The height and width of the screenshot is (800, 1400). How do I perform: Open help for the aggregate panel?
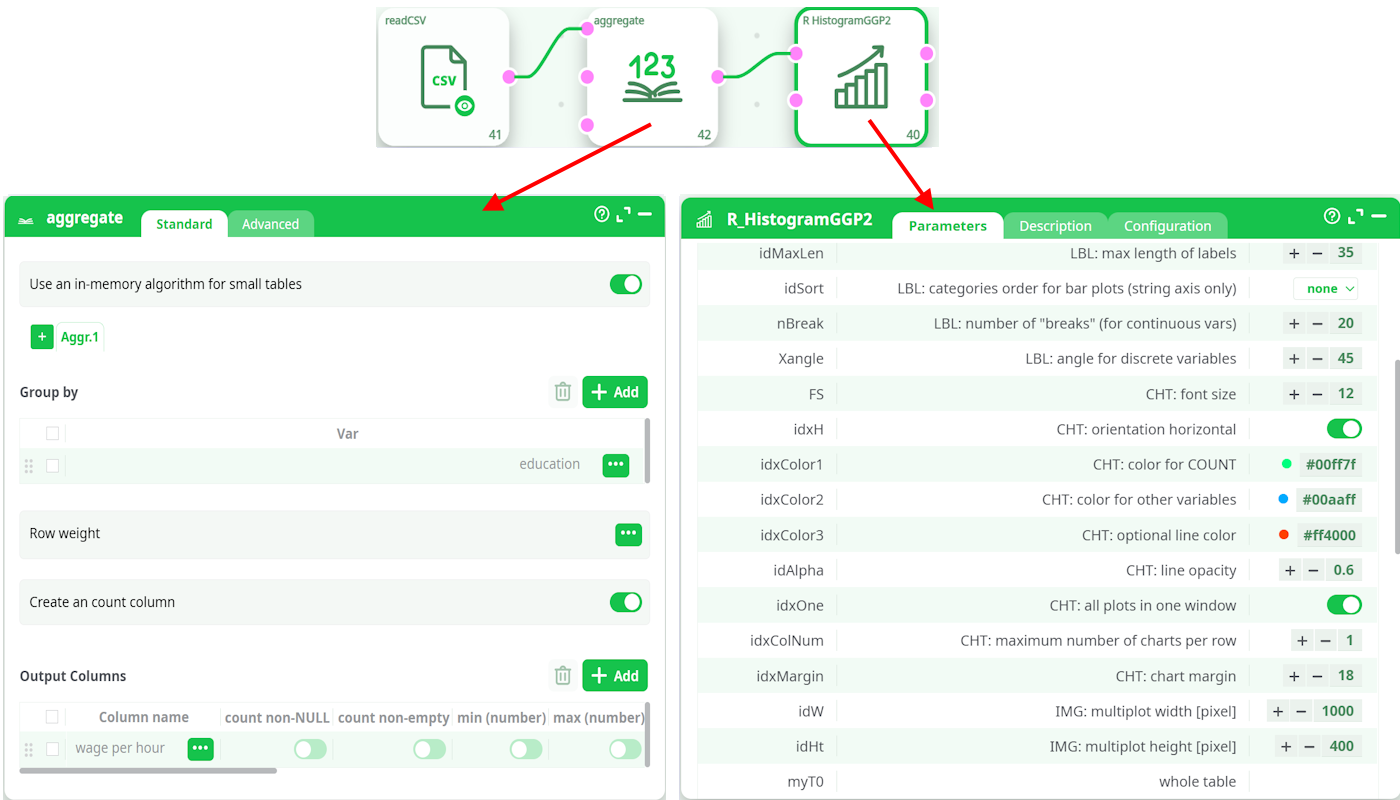pyautogui.click(x=602, y=214)
